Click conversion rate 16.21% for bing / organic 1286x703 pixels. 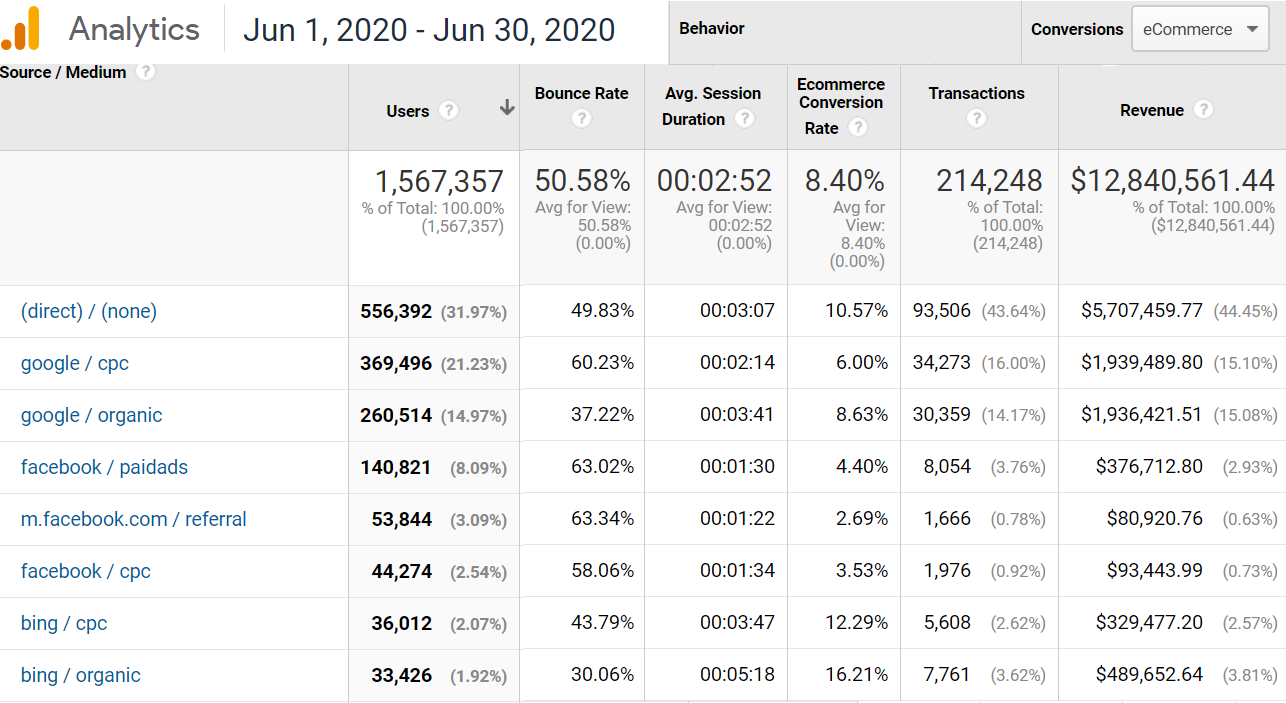coord(857,675)
